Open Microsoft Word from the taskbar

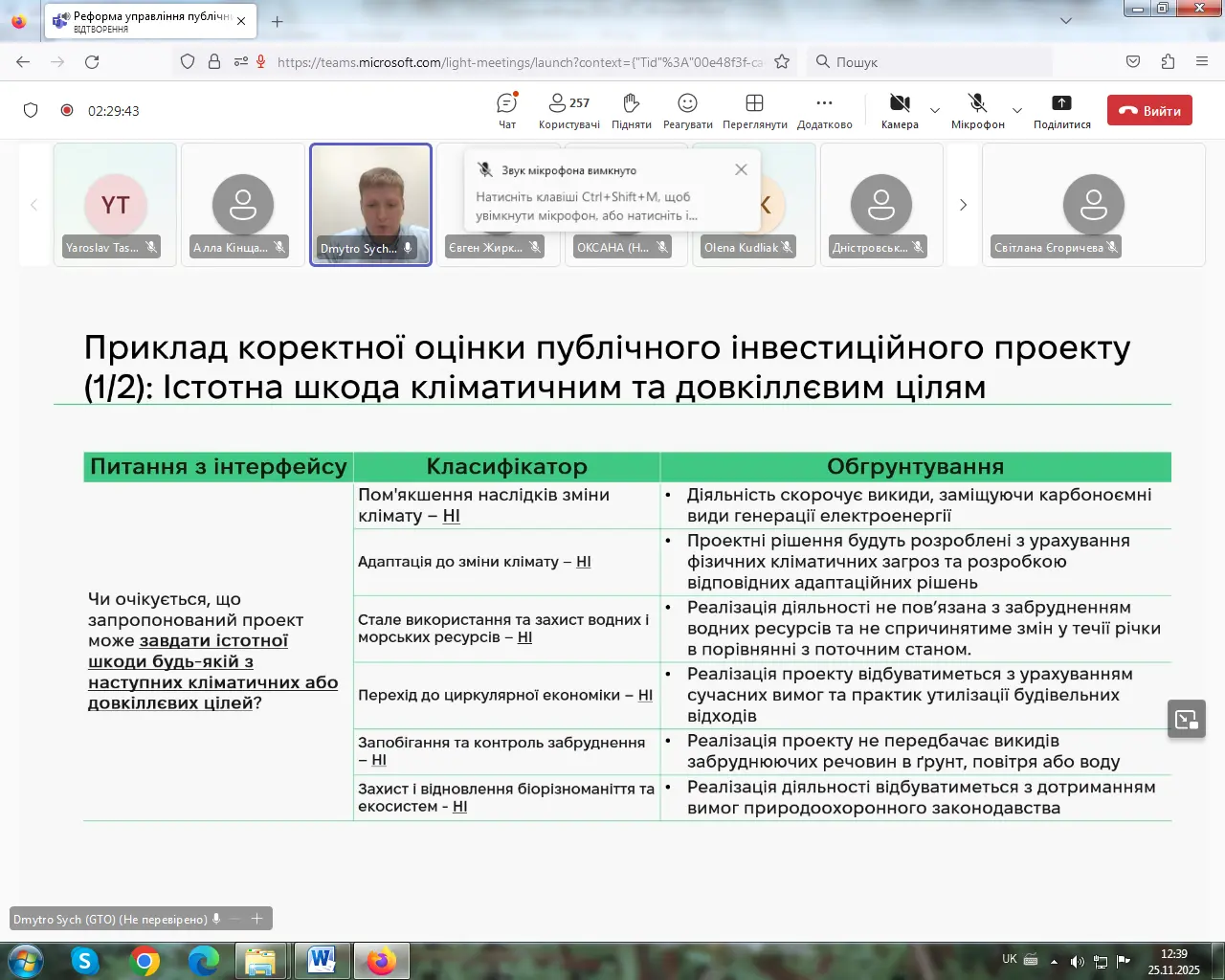pos(322,960)
